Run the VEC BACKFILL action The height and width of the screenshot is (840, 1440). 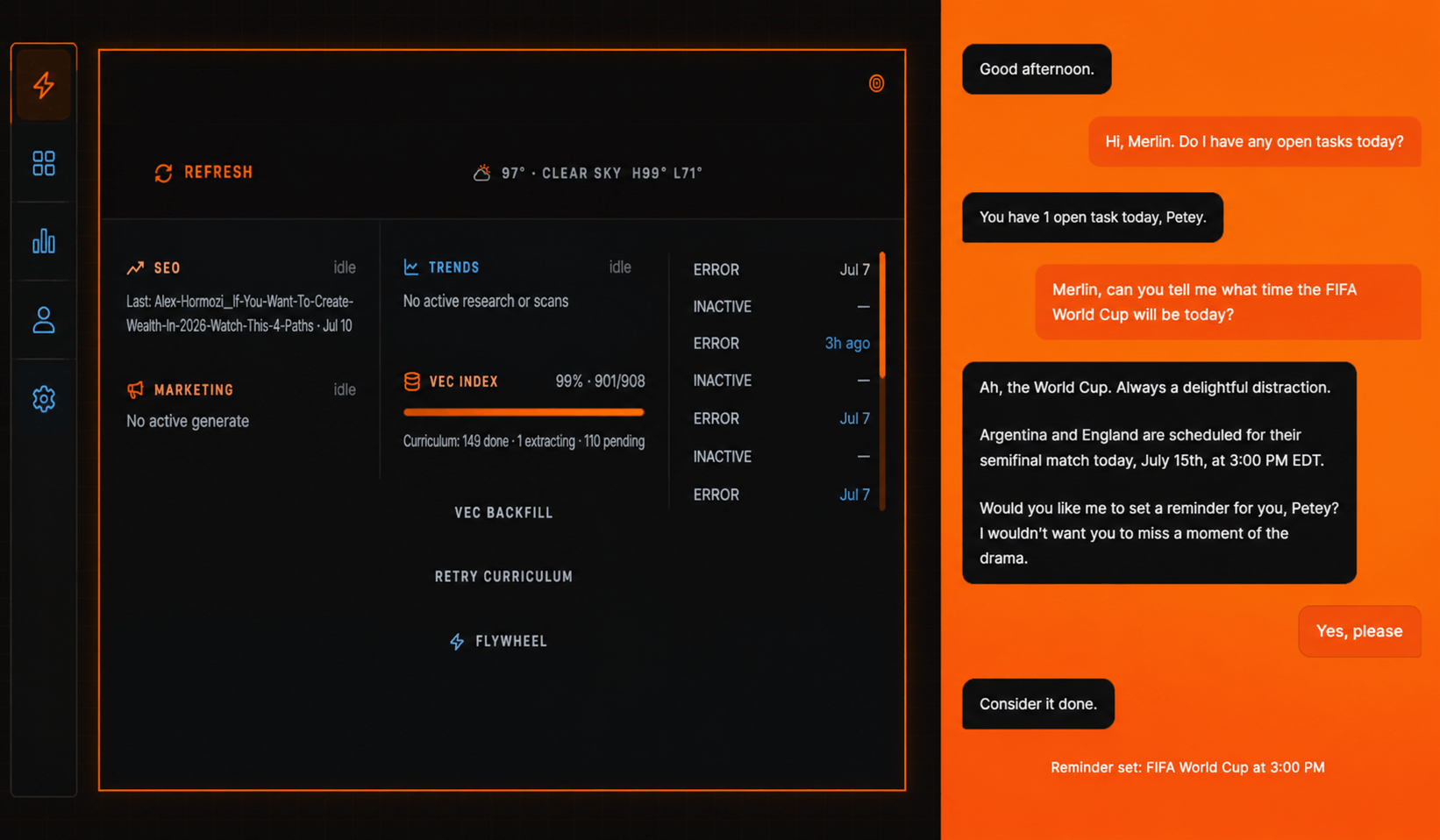coord(503,513)
